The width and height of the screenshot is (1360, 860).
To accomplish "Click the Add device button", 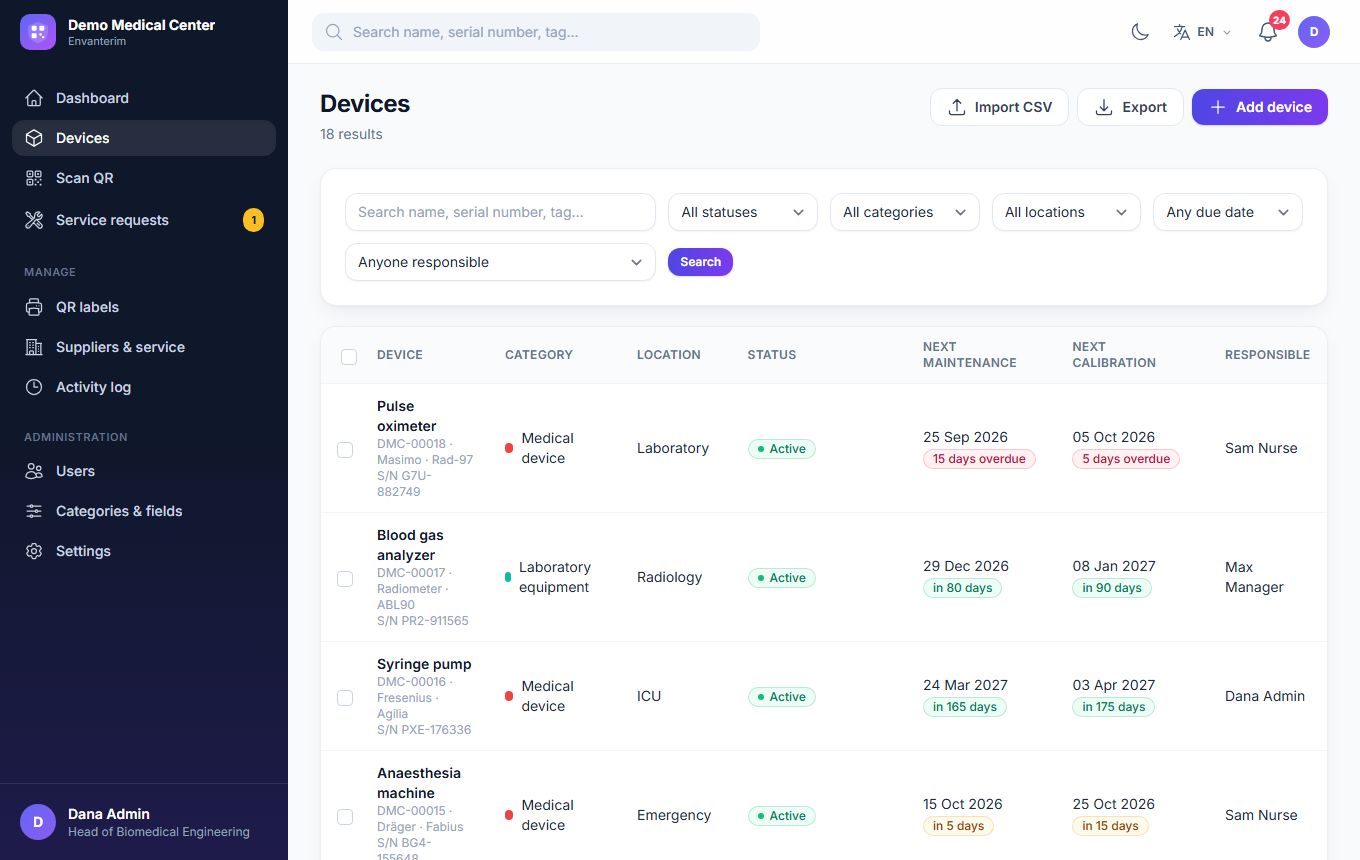I will [1260, 107].
